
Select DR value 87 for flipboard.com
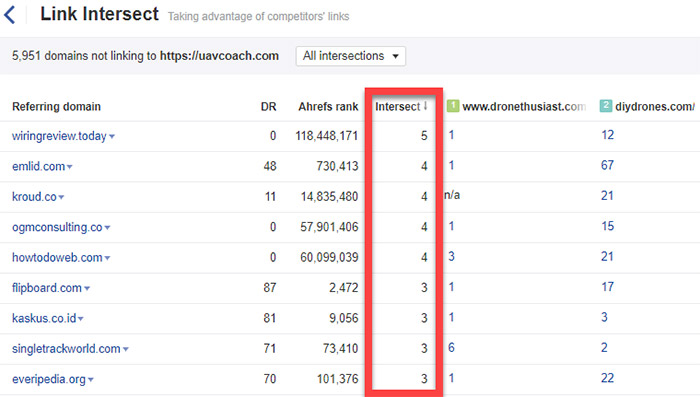point(270,288)
